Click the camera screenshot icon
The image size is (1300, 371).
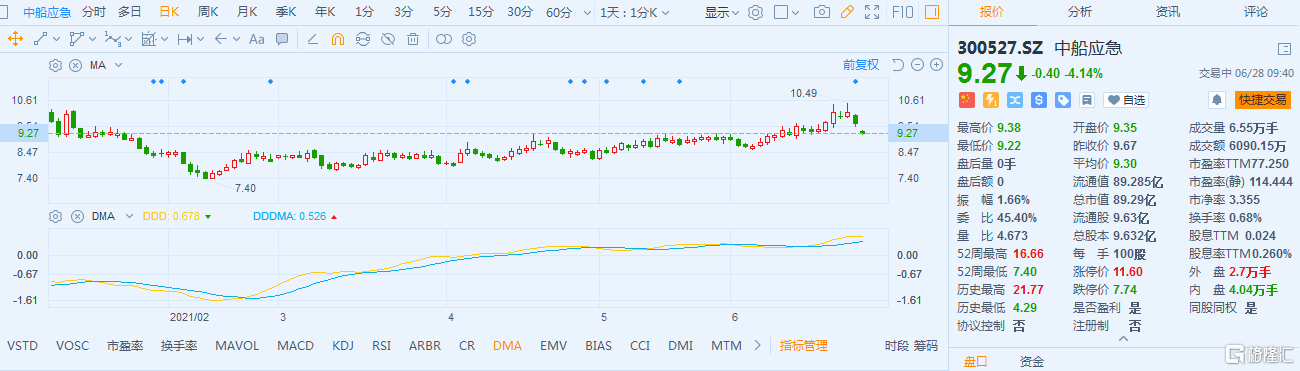(822, 12)
